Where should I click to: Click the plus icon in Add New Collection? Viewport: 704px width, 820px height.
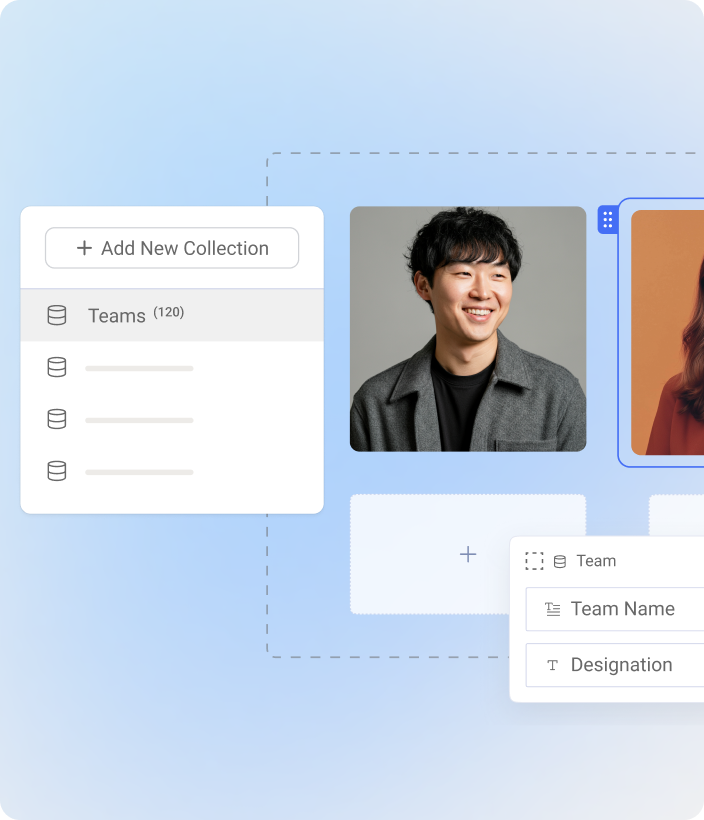click(84, 248)
